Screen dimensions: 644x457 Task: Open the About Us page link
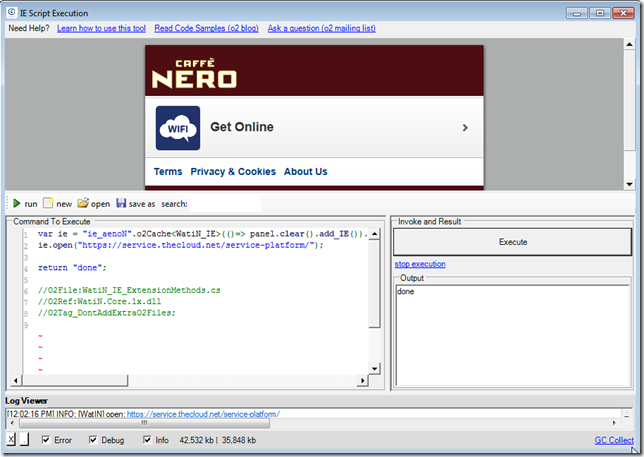click(305, 172)
